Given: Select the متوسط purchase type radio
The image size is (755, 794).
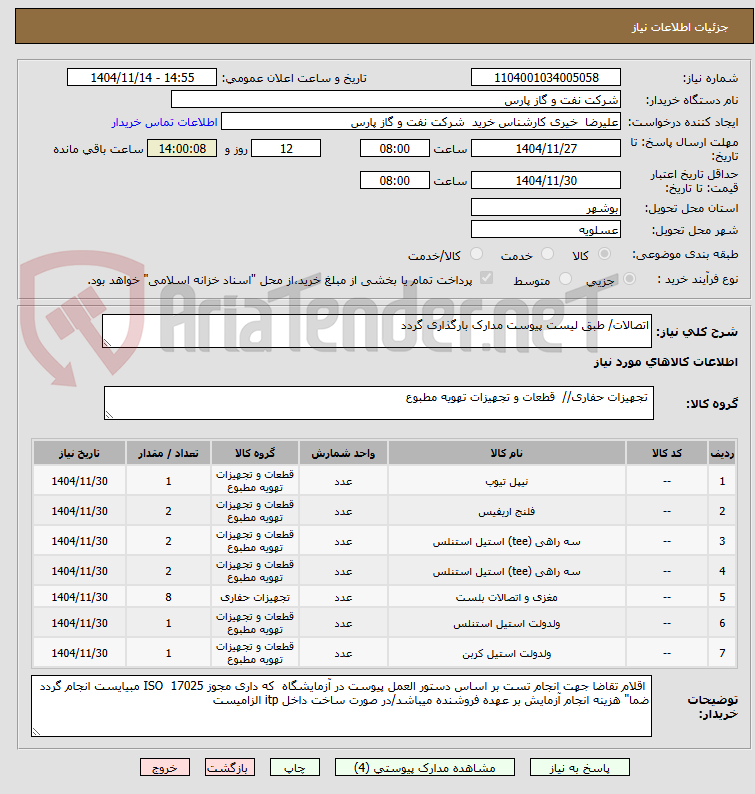Looking at the screenshot, I should (x=565, y=279).
